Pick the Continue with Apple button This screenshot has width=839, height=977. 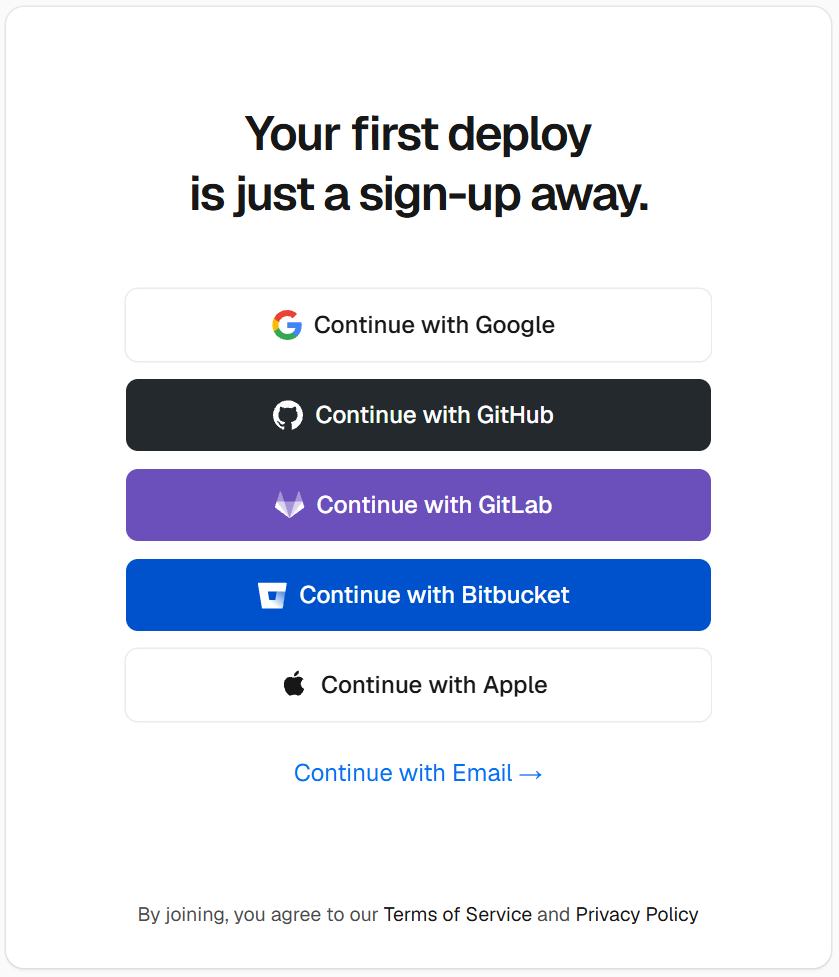(x=419, y=685)
